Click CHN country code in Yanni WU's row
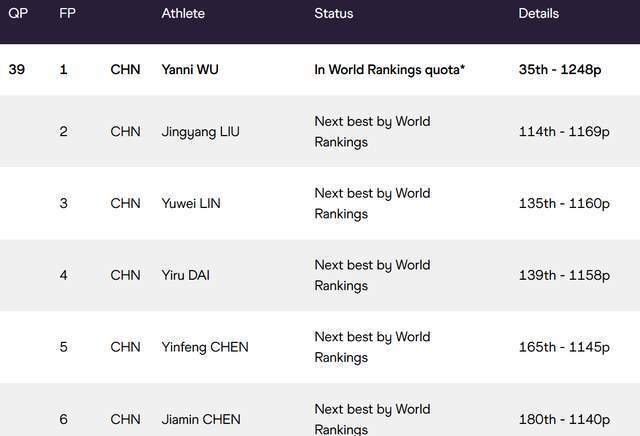 pos(125,70)
